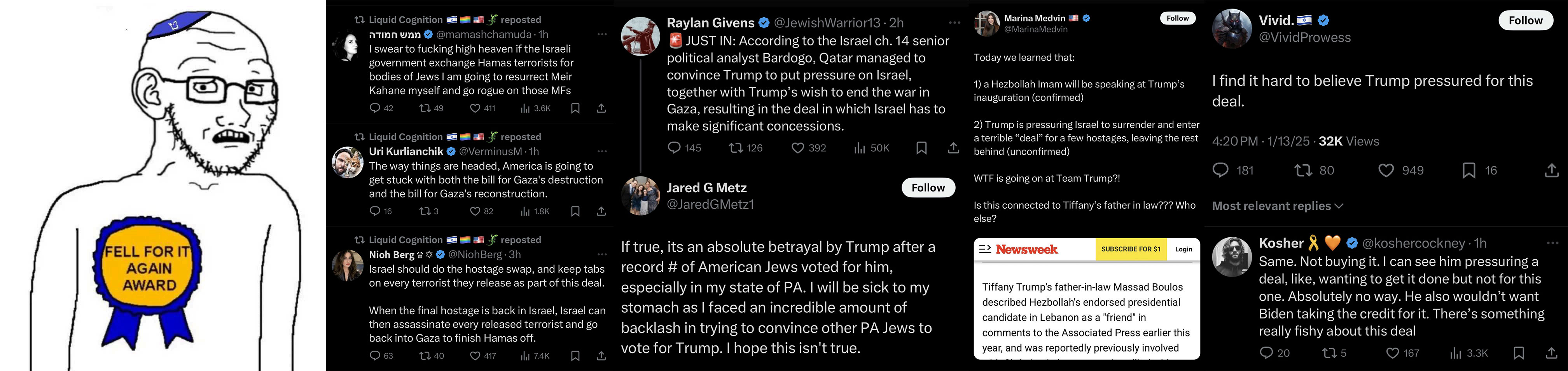Bookmark the Vivid tweet
Image resolution: width=1568 pixels, height=371 pixels.
pyautogui.click(x=1468, y=170)
